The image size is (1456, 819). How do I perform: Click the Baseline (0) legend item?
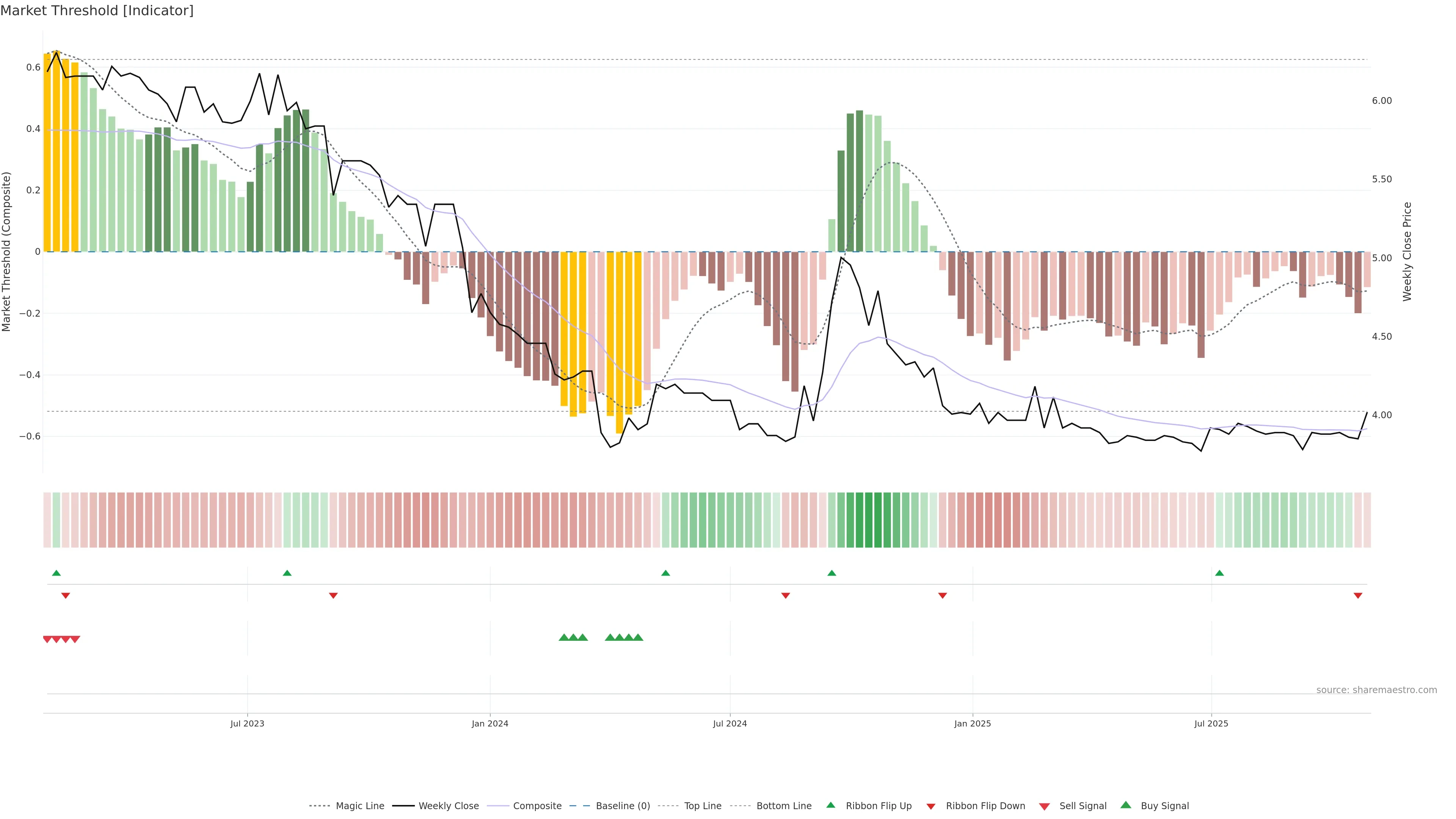click(622, 806)
